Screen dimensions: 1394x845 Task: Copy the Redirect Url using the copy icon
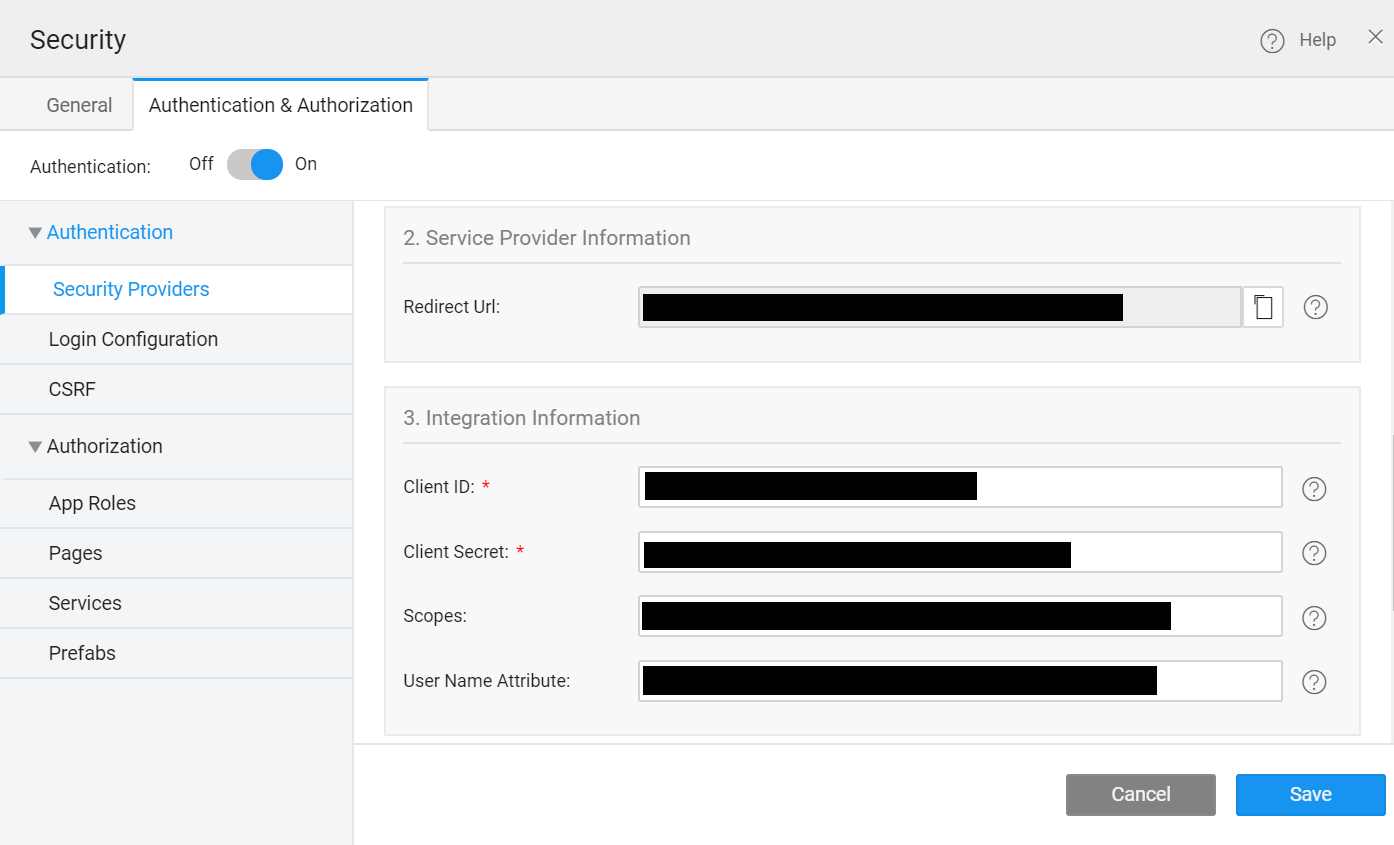click(x=1263, y=307)
